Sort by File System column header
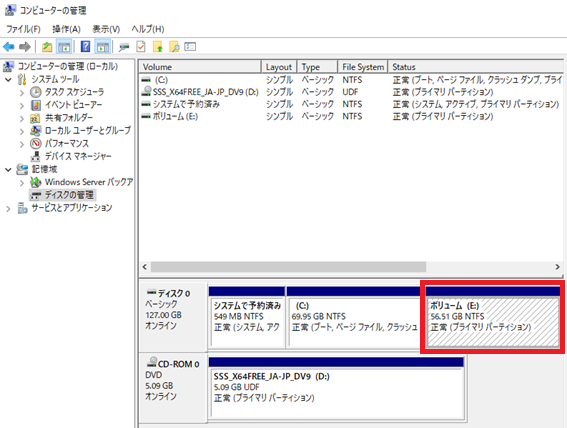 pyautogui.click(x=363, y=67)
